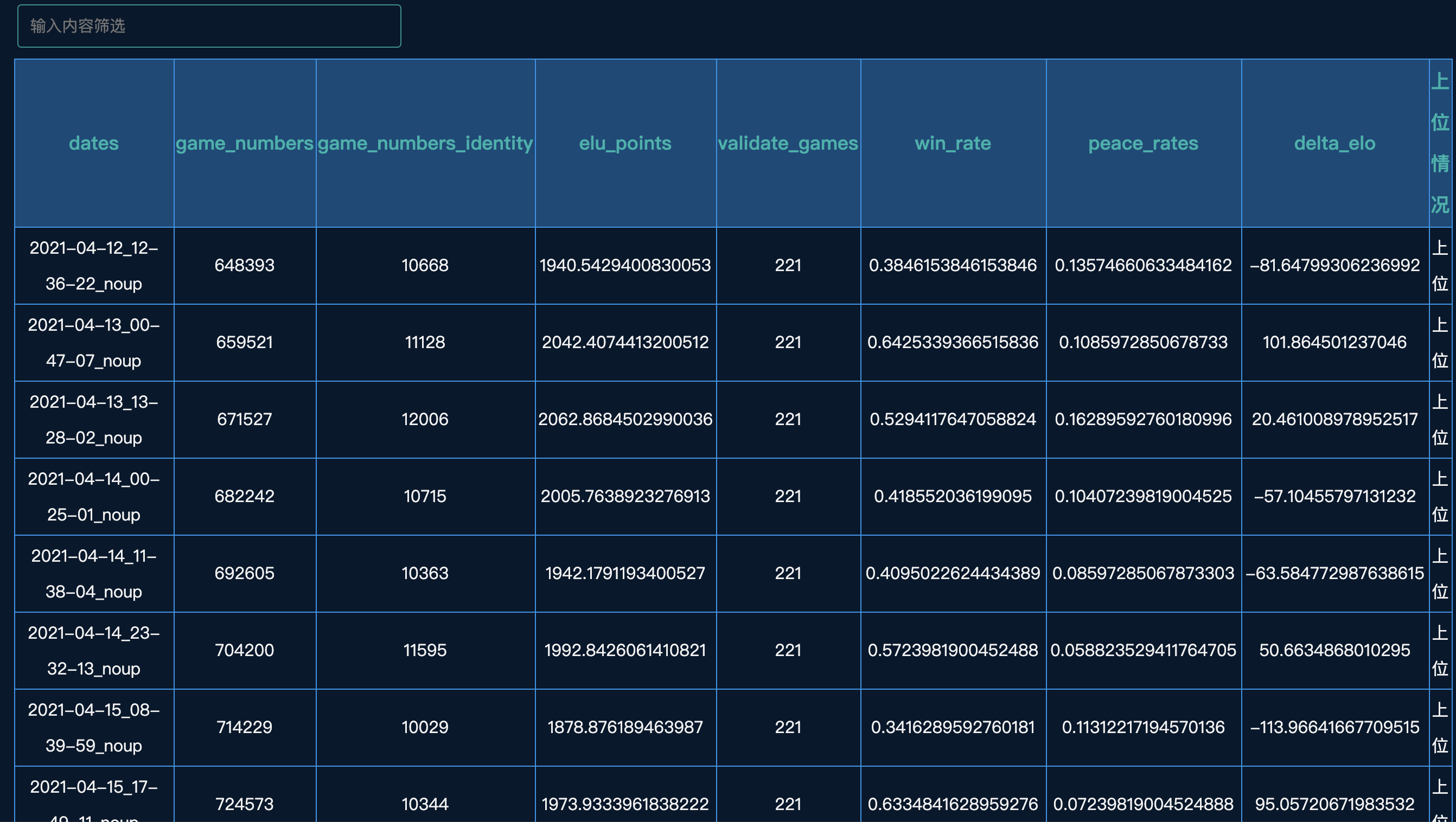Select the game_numbers cell 659521

(x=245, y=342)
